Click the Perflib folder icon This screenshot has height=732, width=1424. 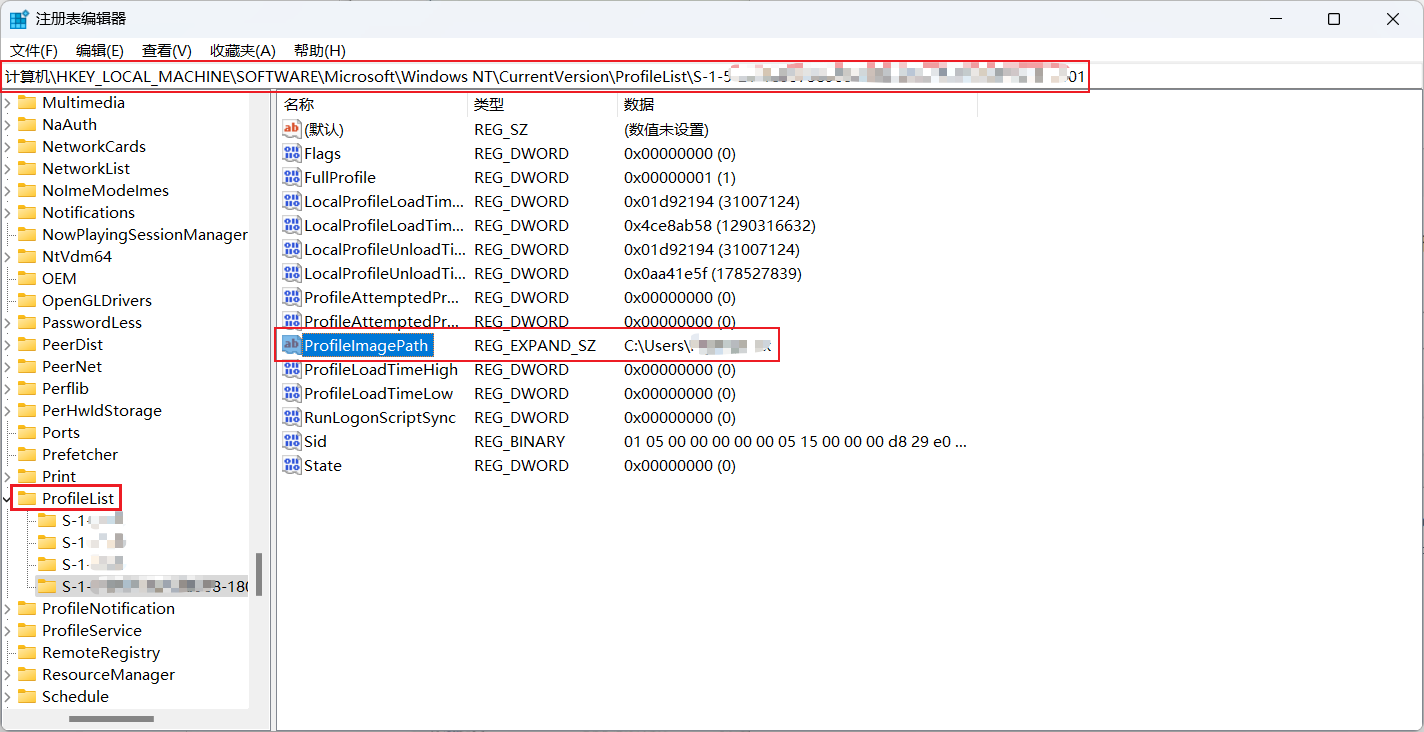pos(27,388)
